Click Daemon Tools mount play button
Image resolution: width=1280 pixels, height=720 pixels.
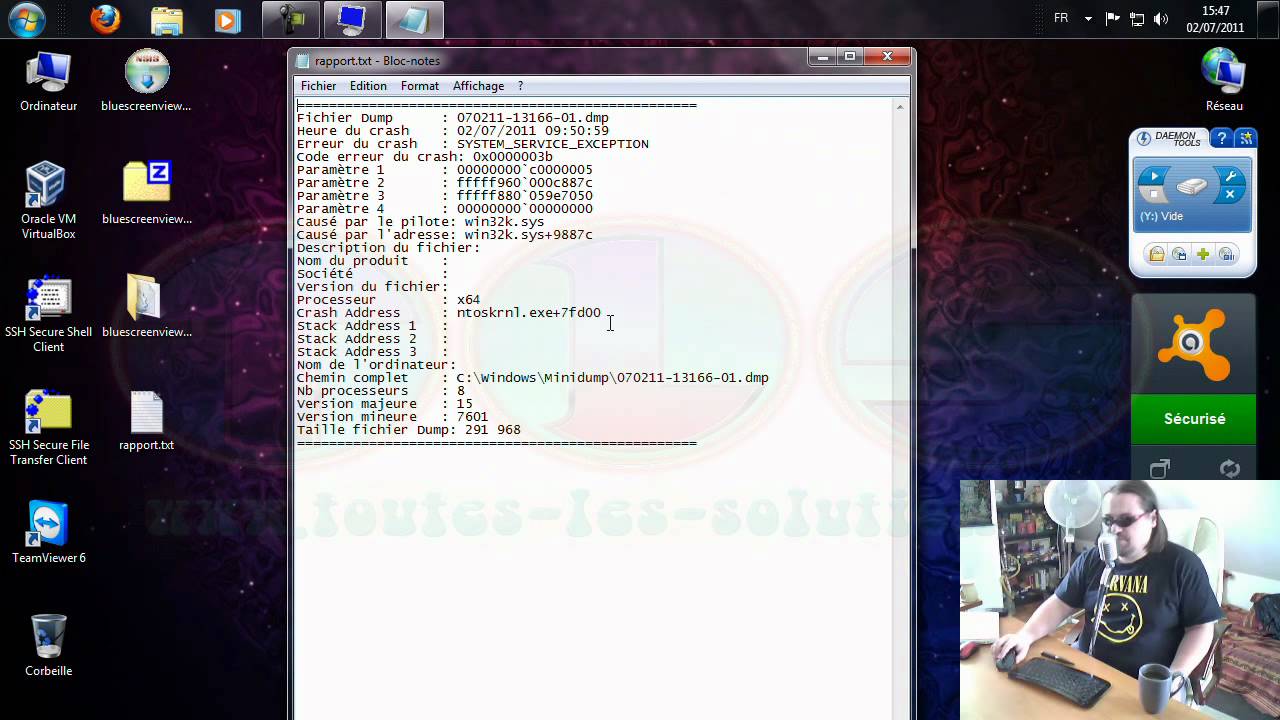(1154, 176)
